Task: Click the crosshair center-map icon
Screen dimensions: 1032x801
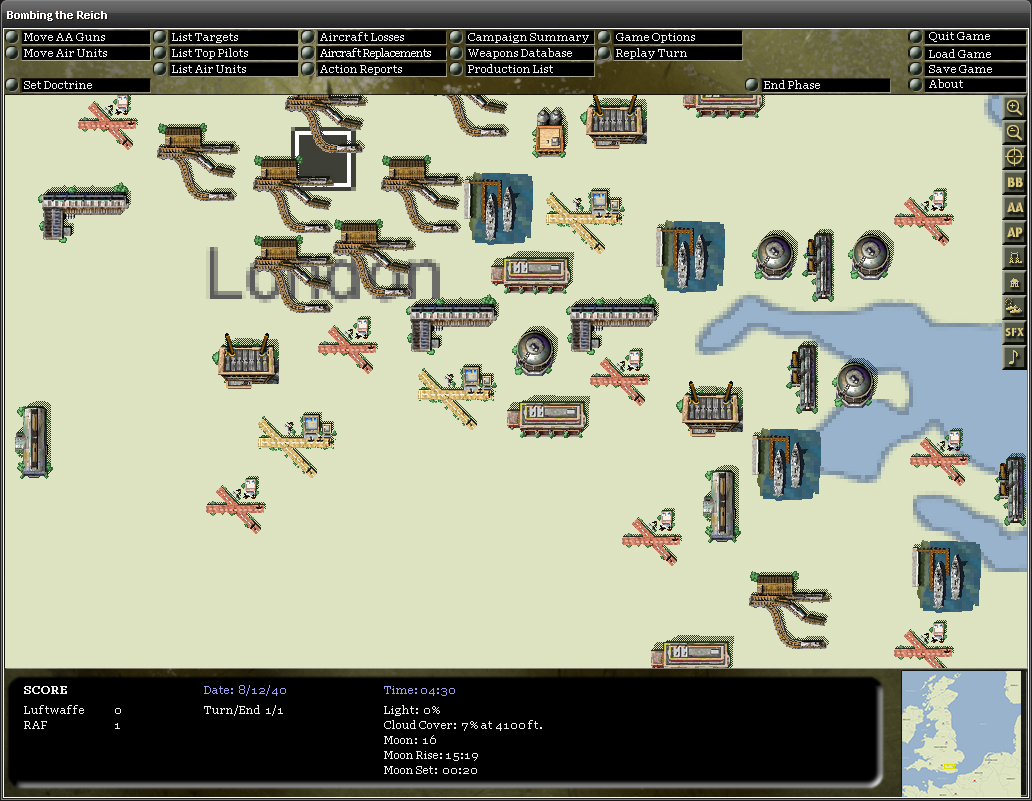Action: [x=1014, y=158]
